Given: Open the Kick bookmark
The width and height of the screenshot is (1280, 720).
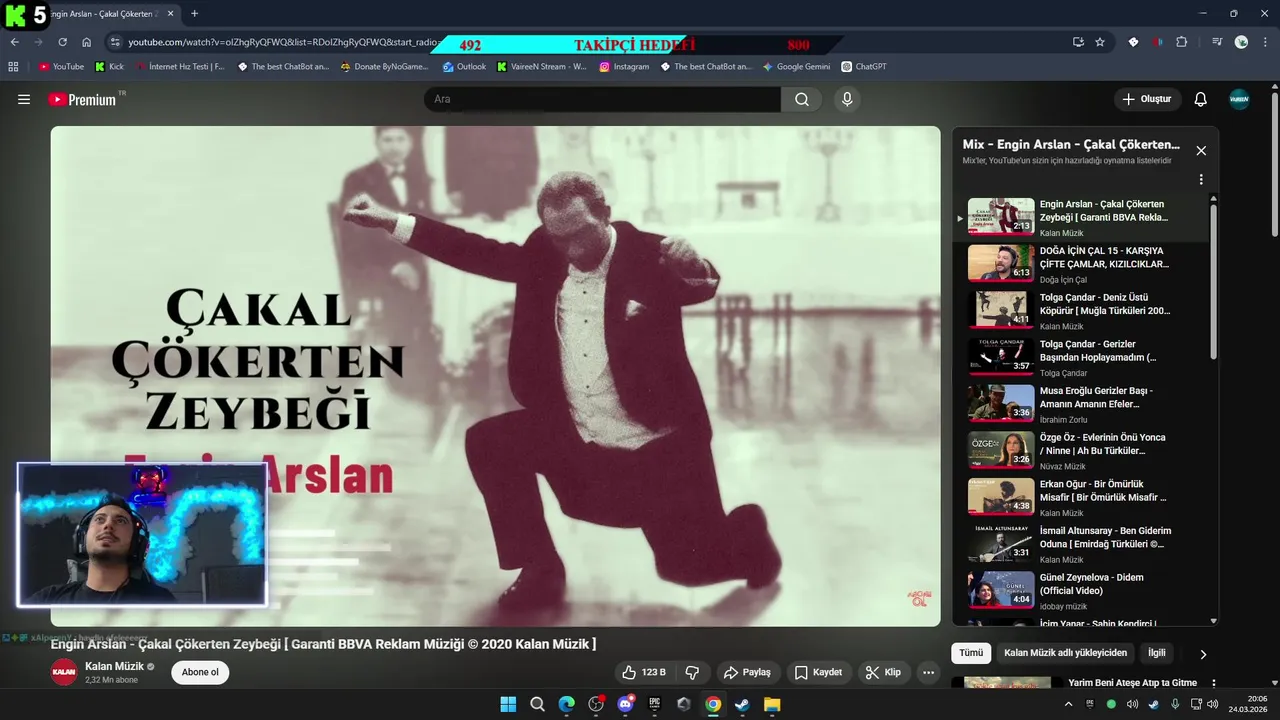Looking at the screenshot, I should [x=109, y=67].
